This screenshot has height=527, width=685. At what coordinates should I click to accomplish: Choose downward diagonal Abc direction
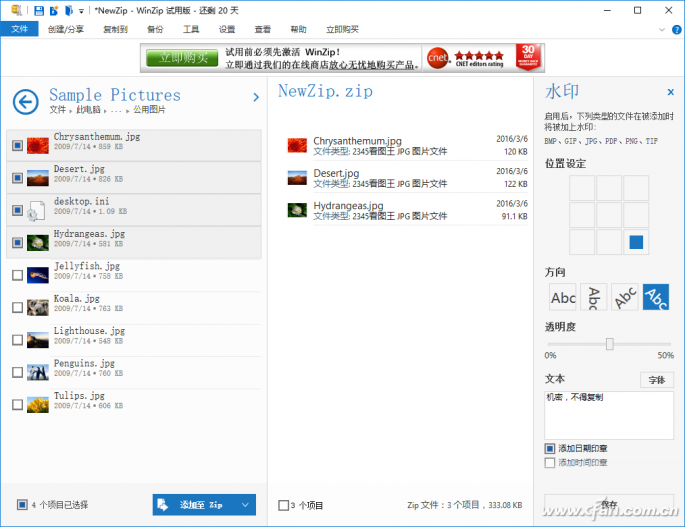pyautogui.click(x=656, y=297)
